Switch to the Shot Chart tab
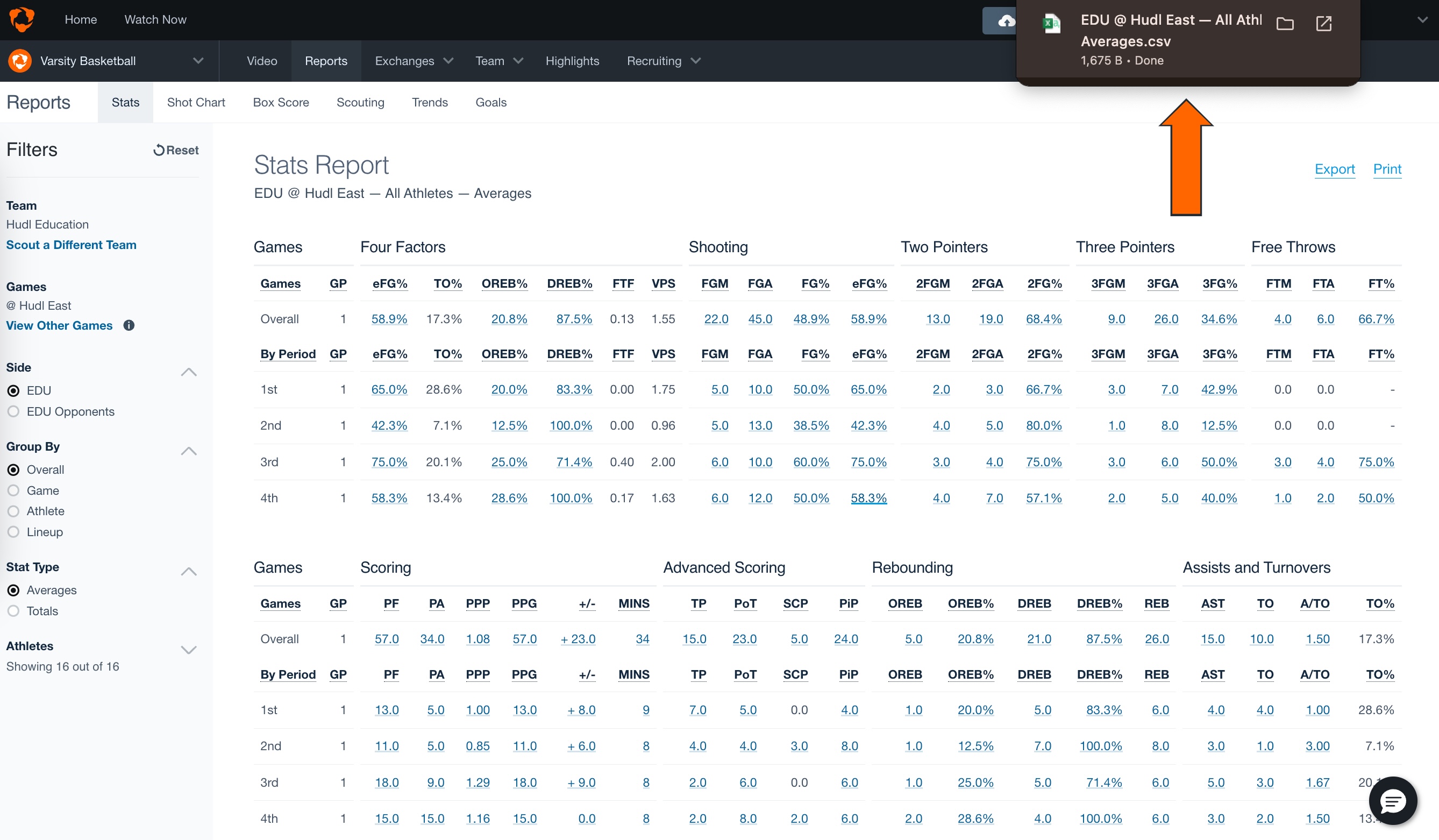The height and width of the screenshot is (840, 1439). click(196, 102)
